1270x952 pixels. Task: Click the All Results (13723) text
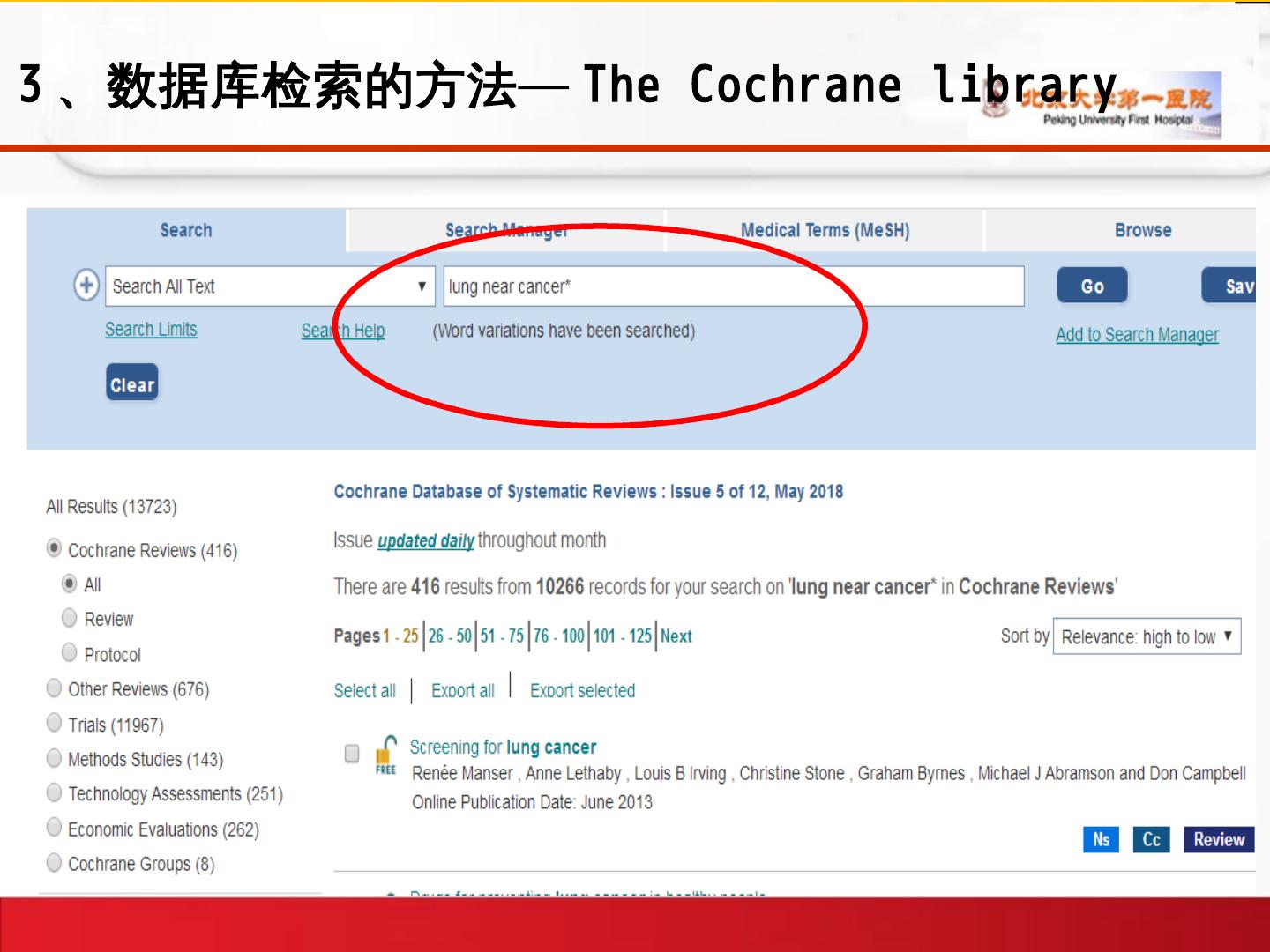(x=111, y=507)
